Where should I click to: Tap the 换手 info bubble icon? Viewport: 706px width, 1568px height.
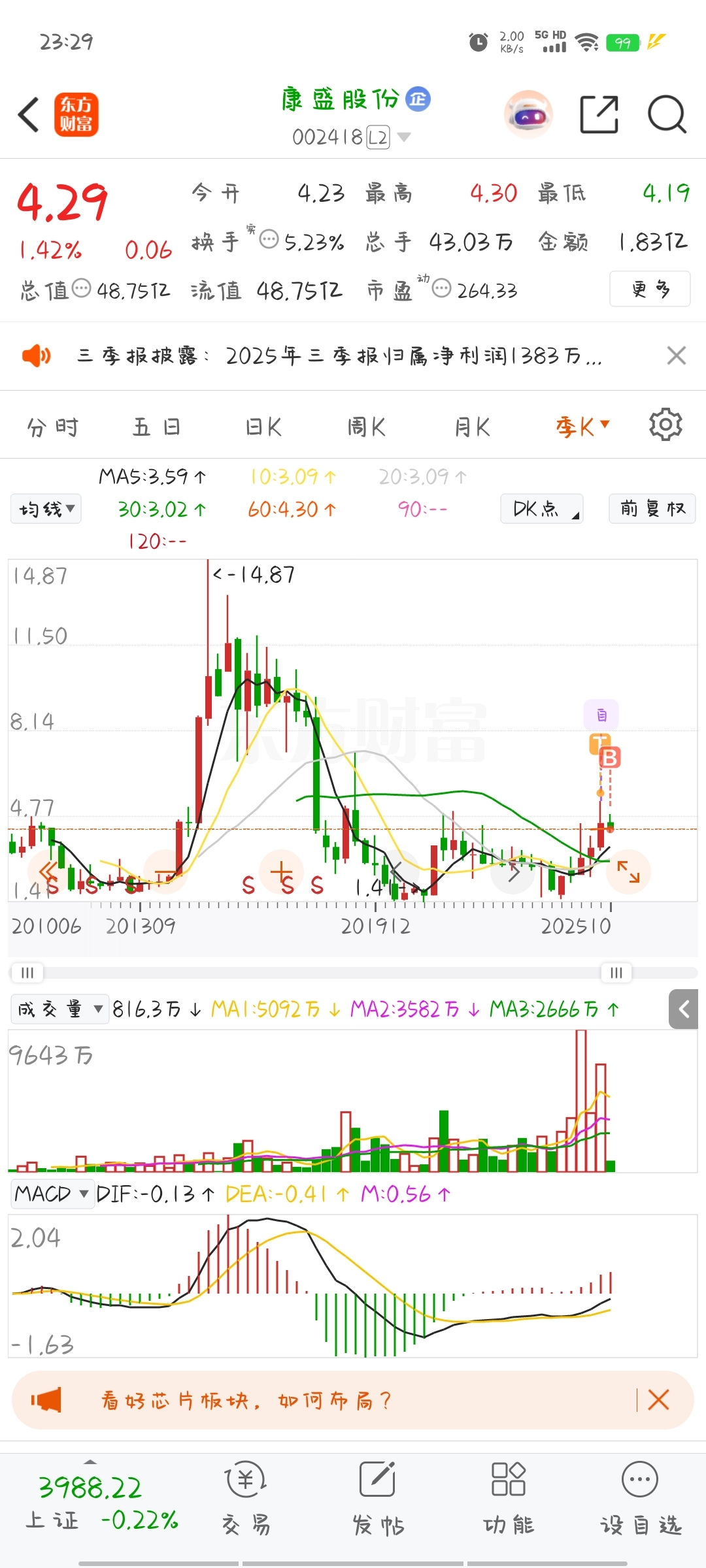269,240
